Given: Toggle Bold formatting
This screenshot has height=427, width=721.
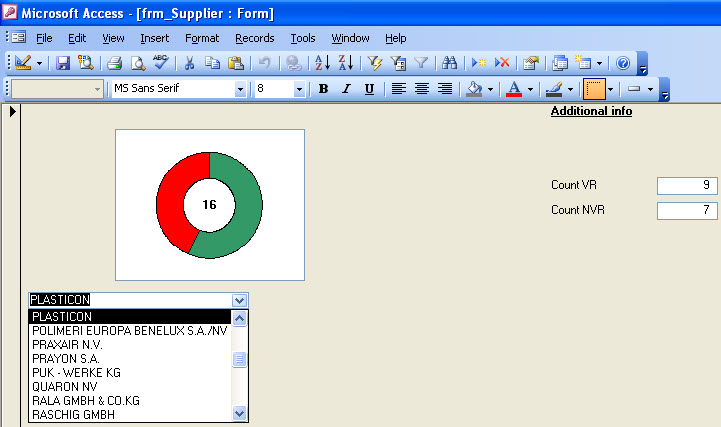Looking at the screenshot, I should [x=323, y=89].
